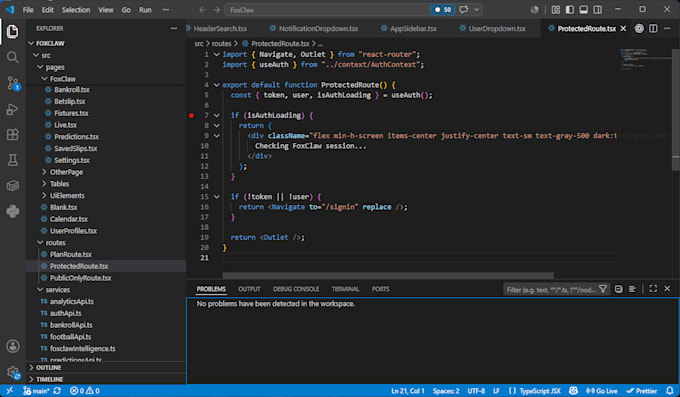Viewport: 680px width, 397px height.
Task: Collapse all problems in the panel
Action: [x=619, y=289]
